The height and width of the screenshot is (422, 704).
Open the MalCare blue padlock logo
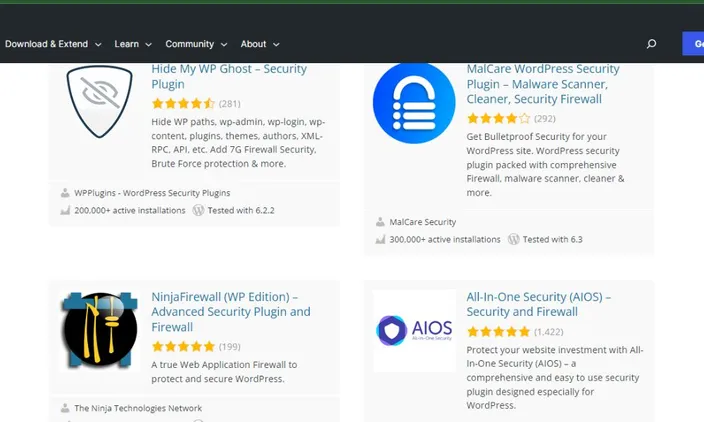(x=414, y=103)
